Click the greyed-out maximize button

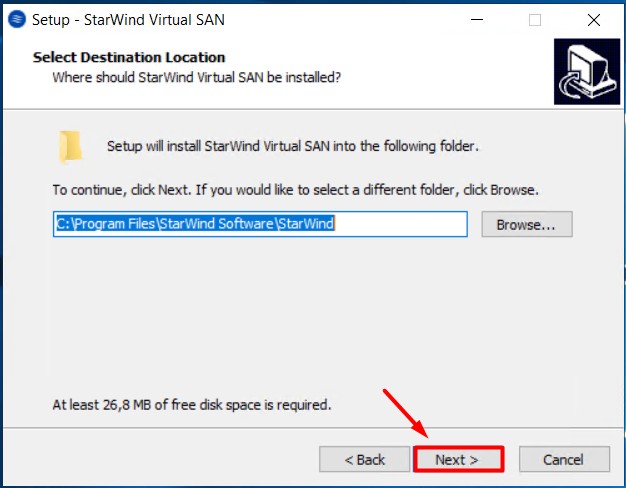(535, 19)
